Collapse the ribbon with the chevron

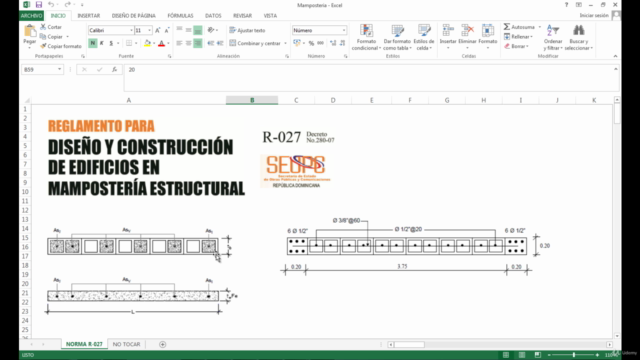point(616,56)
